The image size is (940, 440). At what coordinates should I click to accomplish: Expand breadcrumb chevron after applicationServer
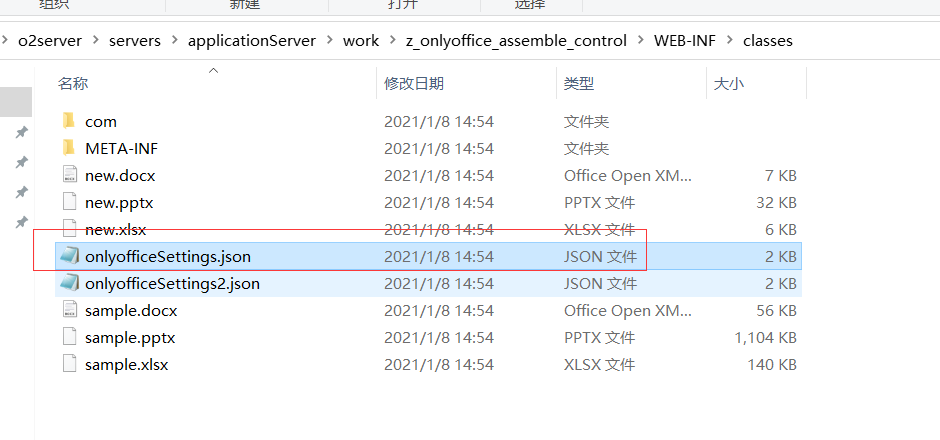(329, 41)
